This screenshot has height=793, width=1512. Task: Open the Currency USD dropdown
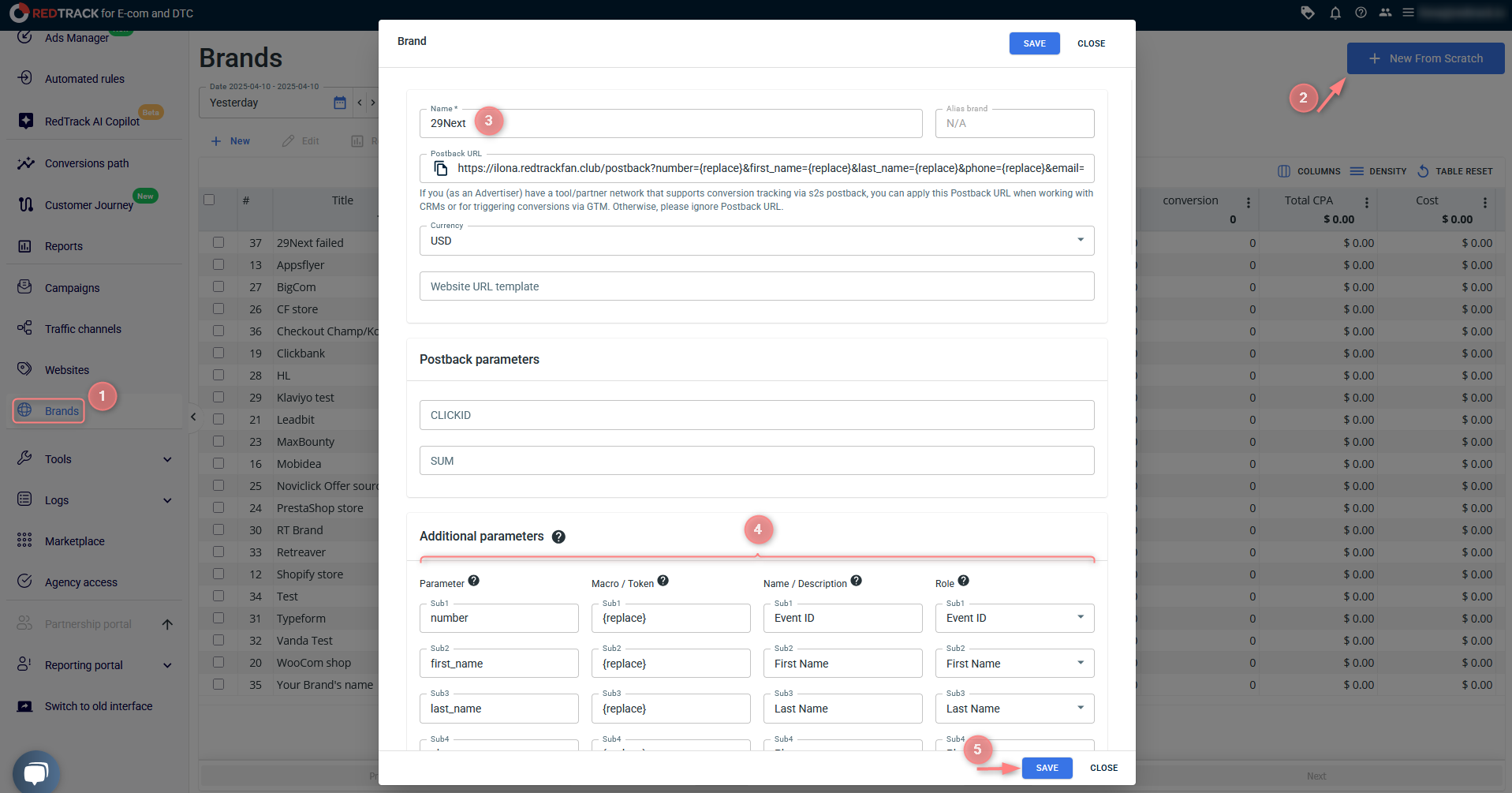point(757,241)
